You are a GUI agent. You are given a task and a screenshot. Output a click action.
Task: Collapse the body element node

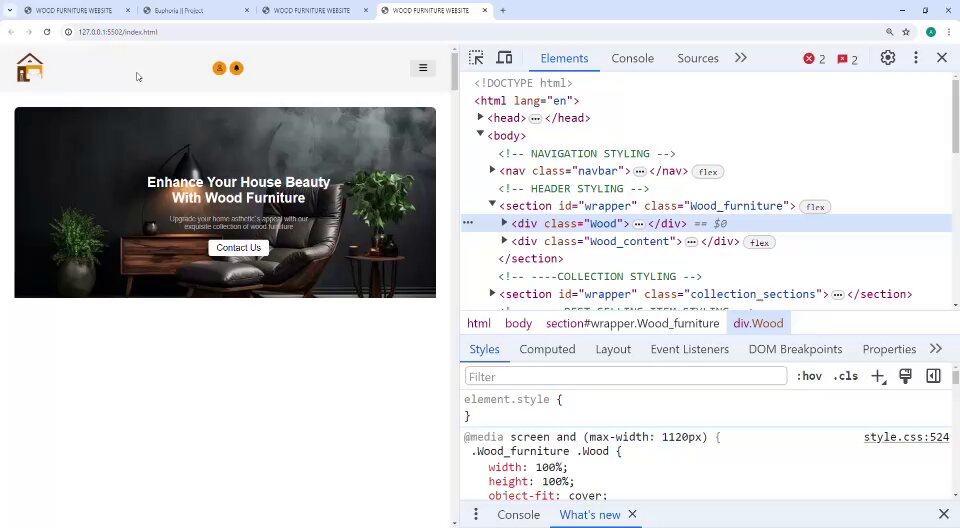(481, 134)
